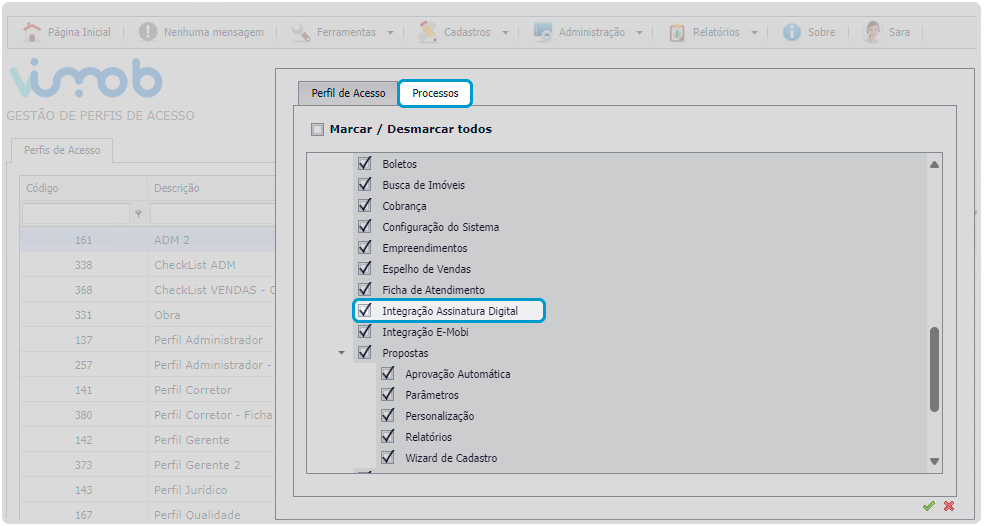
Task: Toggle Marcar / Desmarcar todos checkbox
Action: [318, 130]
